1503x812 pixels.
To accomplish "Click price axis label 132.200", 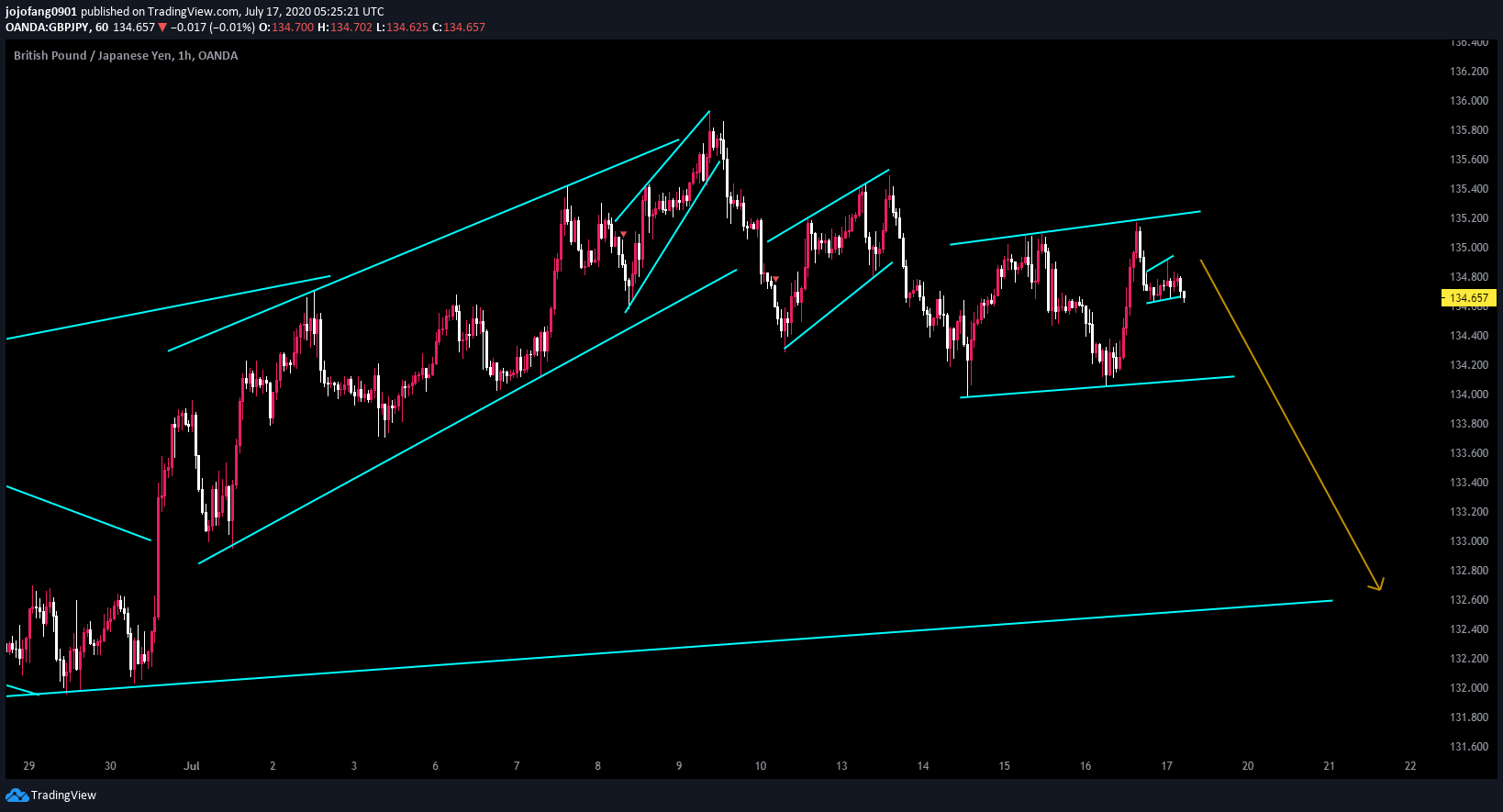I will click(x=1469, y=659).
